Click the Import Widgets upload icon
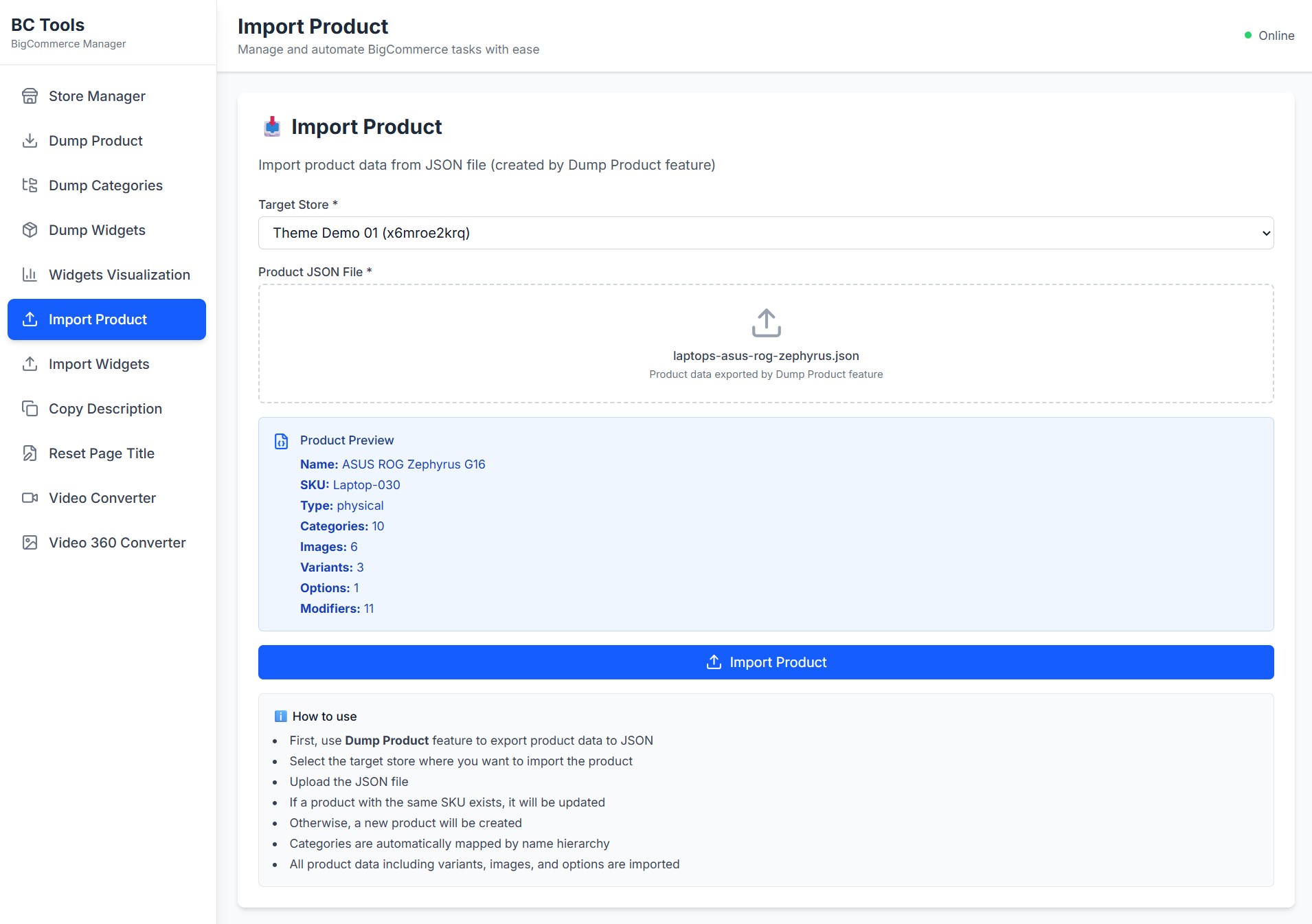Image resolution: width=1312 pixels, height=924 pixels. 30,364
